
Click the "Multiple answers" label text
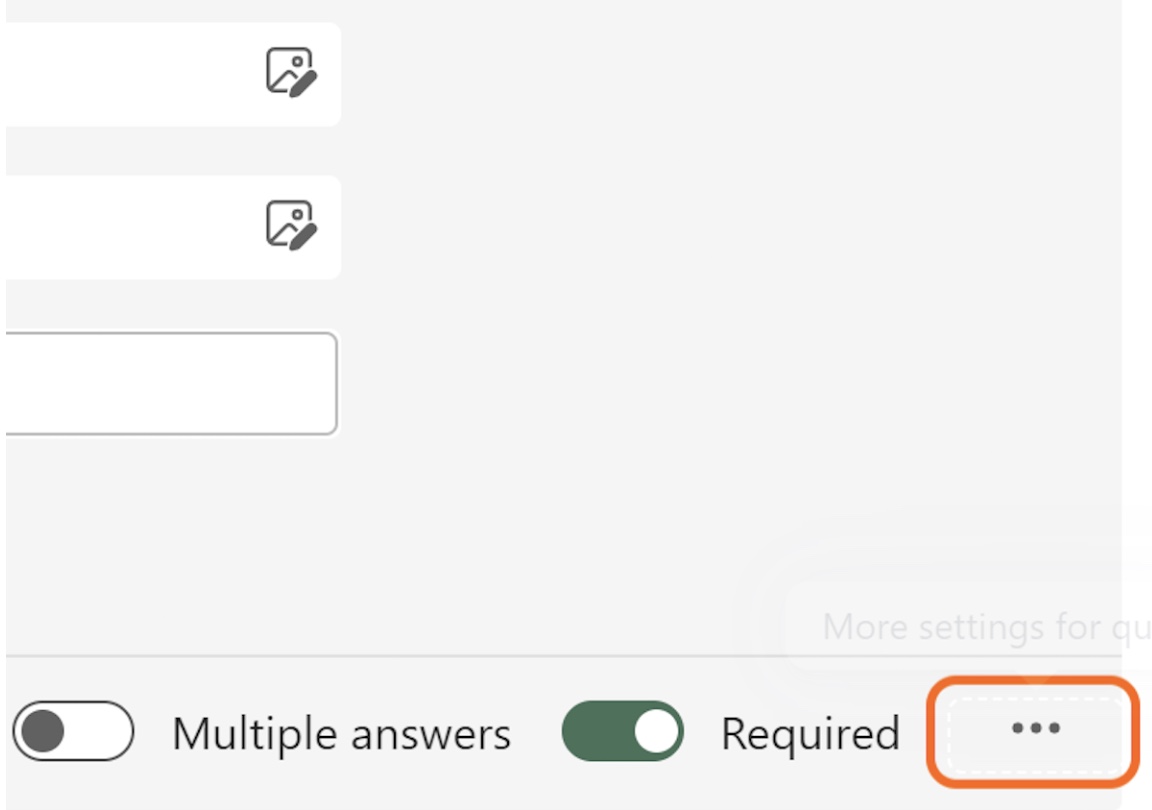pyautogui.click(x=341, y=734)
